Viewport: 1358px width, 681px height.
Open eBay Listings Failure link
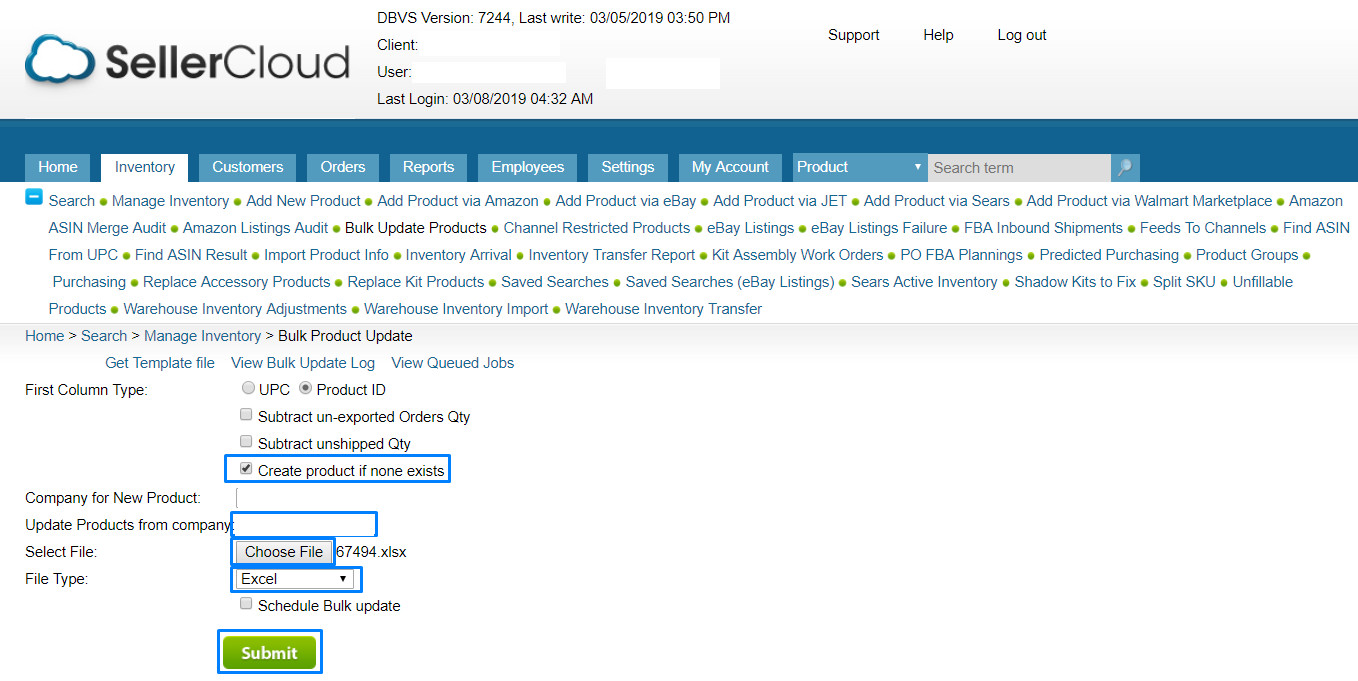pyautogui.click(x=879, y=228)
